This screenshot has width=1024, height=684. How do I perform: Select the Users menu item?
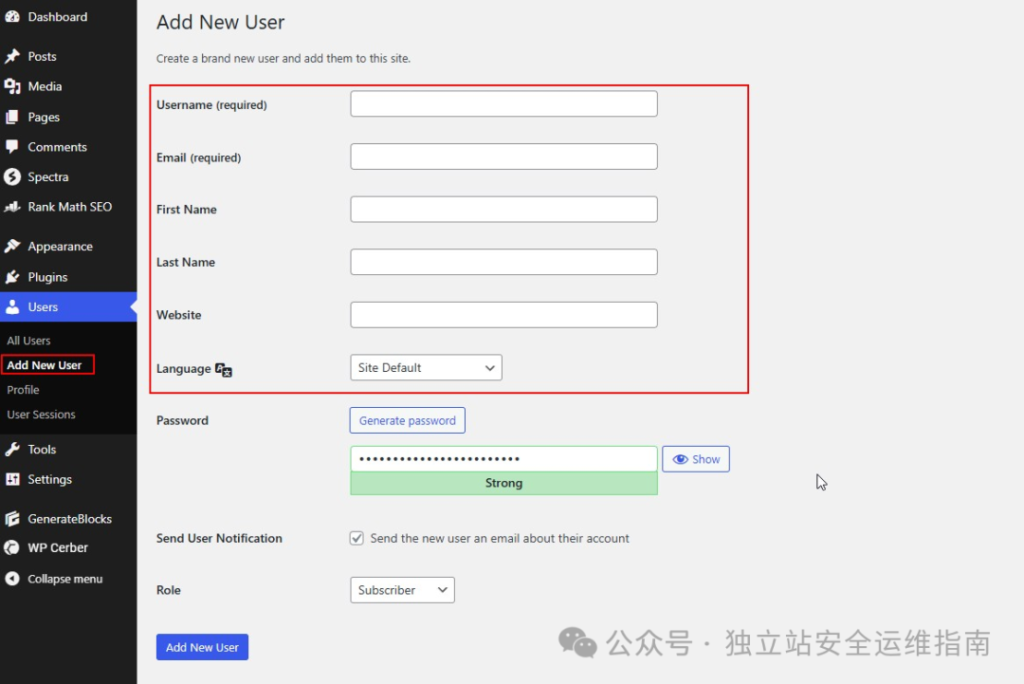(x=69, y=307)
